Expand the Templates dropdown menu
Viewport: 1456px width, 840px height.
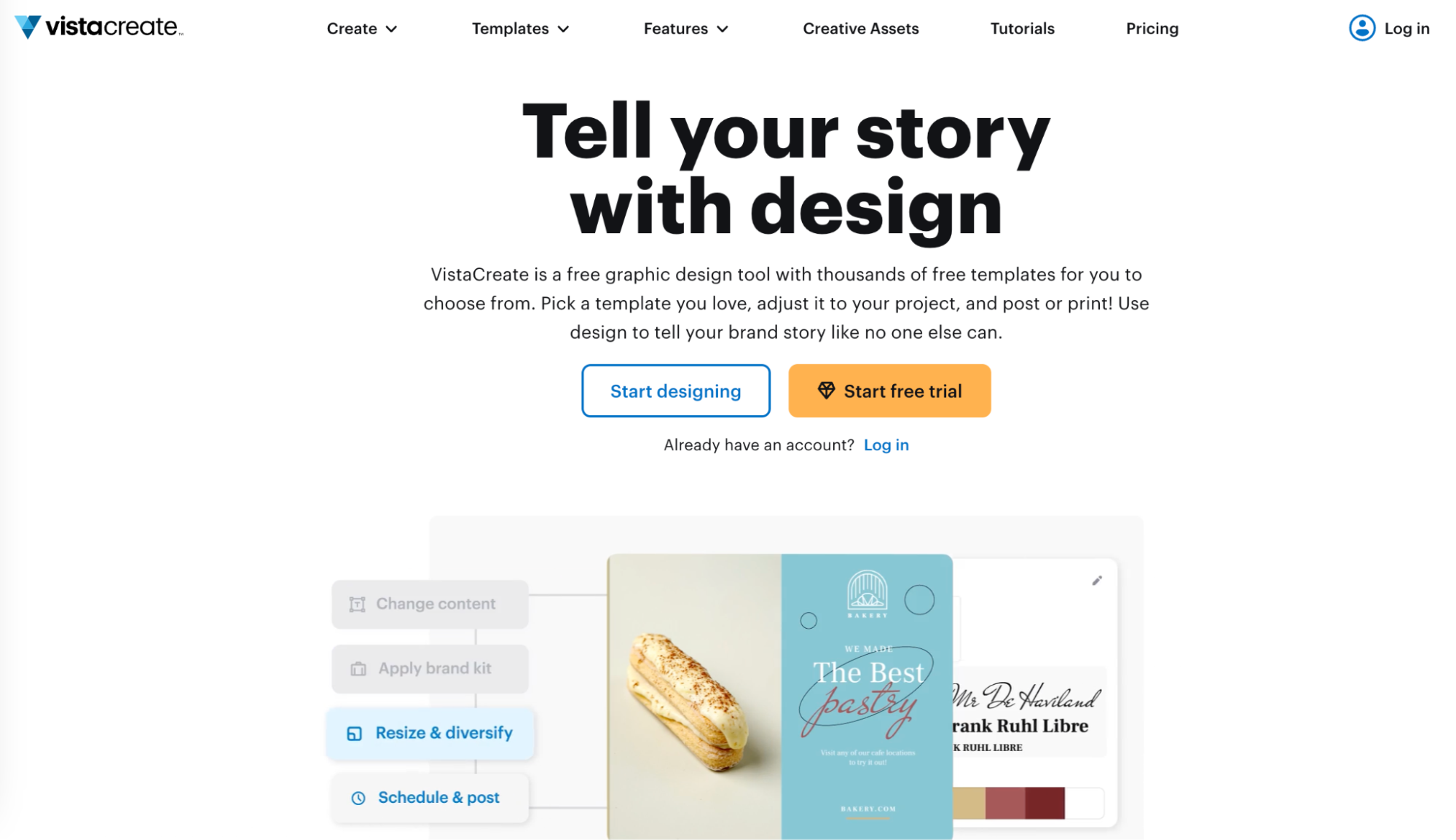click(521, 28)
